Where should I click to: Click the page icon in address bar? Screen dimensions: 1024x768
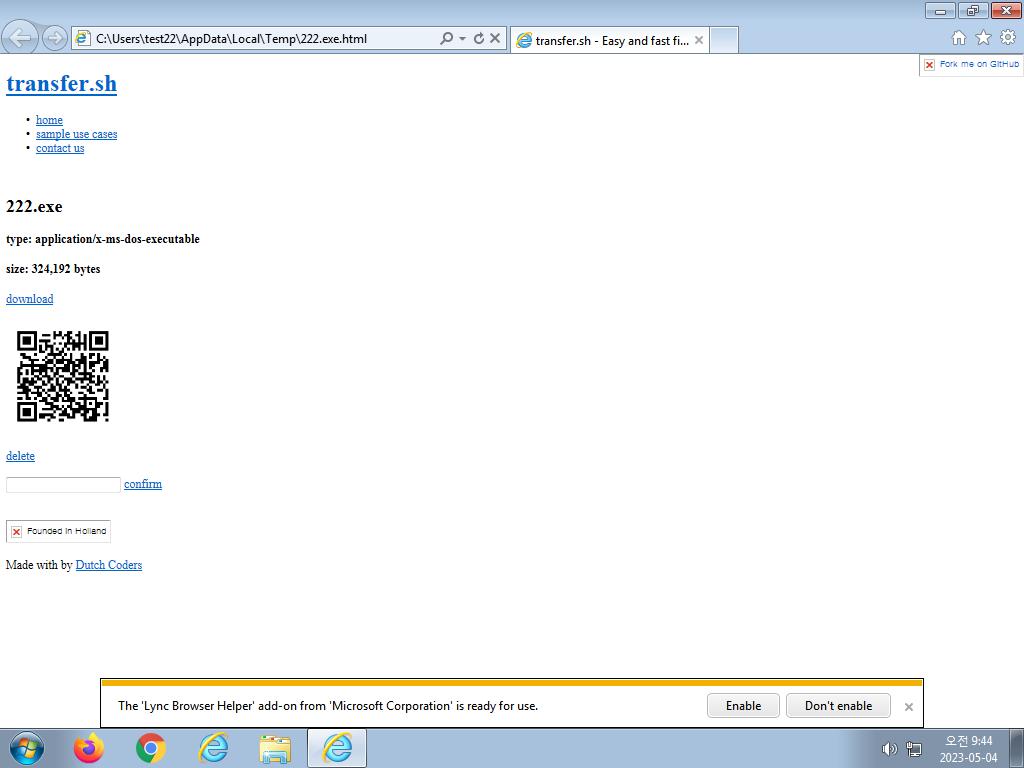83,39
